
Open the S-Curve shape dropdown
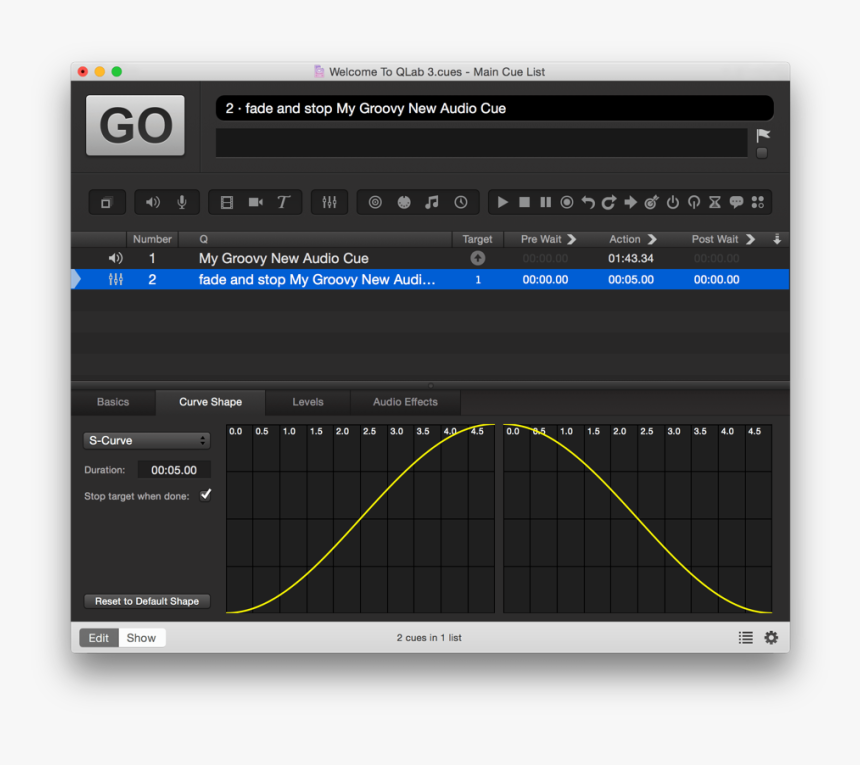(146, 440)
